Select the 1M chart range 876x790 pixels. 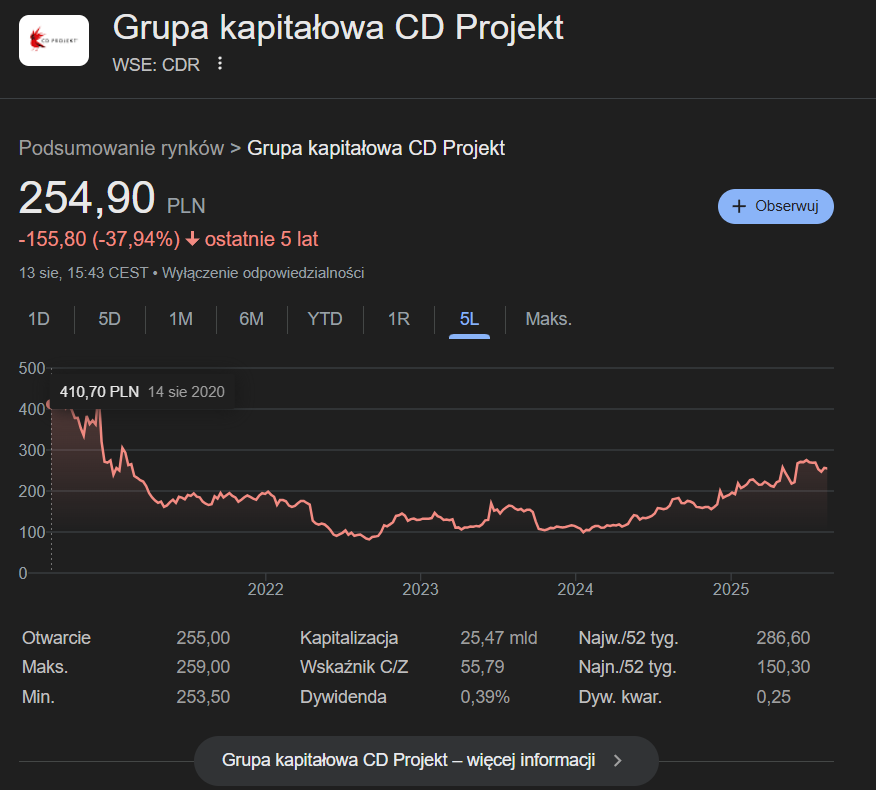click(x=180, y=319)
